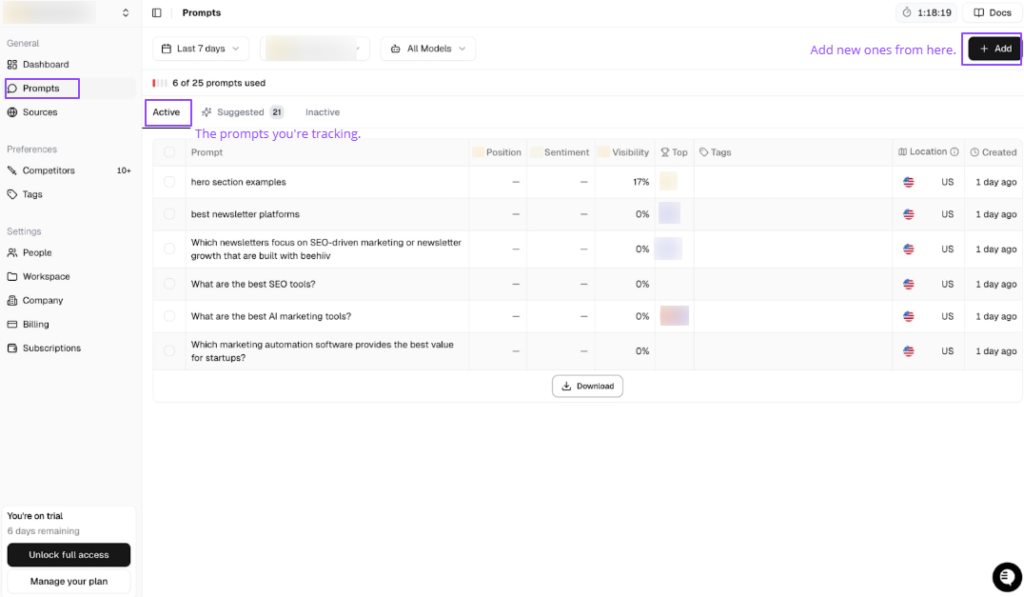This screenshot has width=1024, height=597.
Task: Click the Competitors people icon
Action: point(12,171)
